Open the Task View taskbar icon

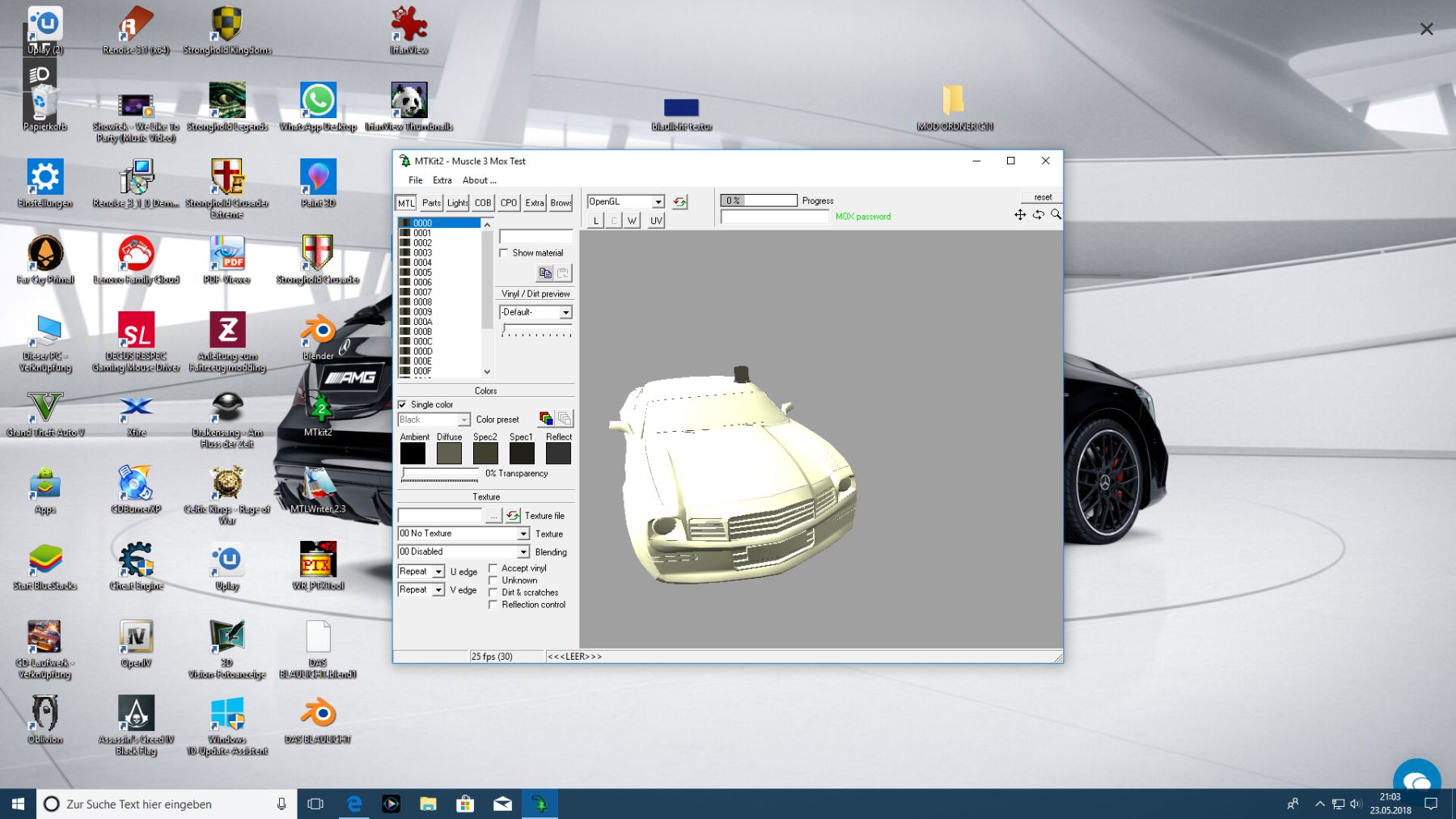(315, 804)
